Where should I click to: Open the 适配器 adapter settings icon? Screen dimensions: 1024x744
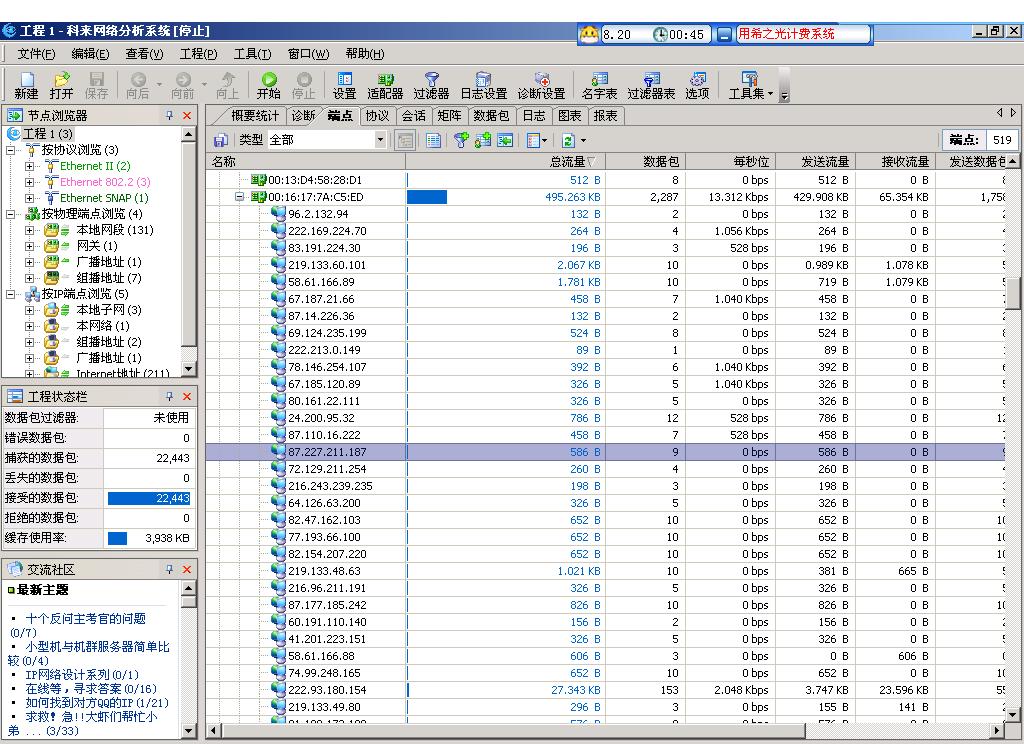(385, 80)
